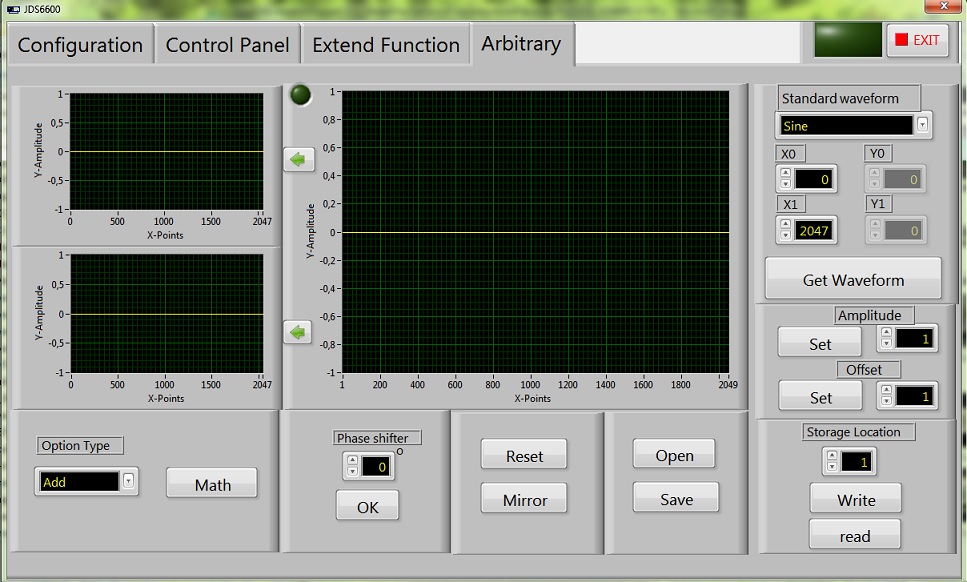Click the Amplitude input field
The image size is (967, 582).
coord(915,338)
